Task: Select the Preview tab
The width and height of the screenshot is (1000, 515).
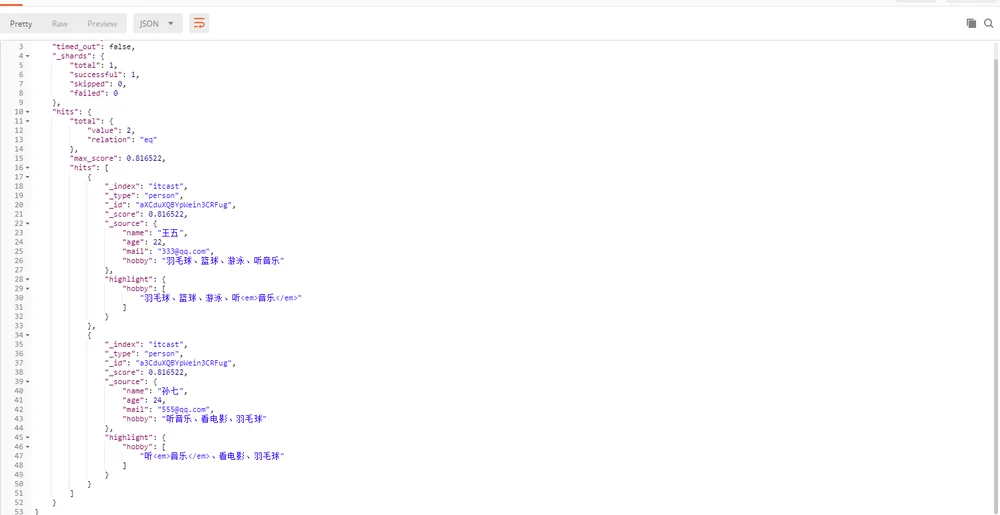Action: [102, 24]
